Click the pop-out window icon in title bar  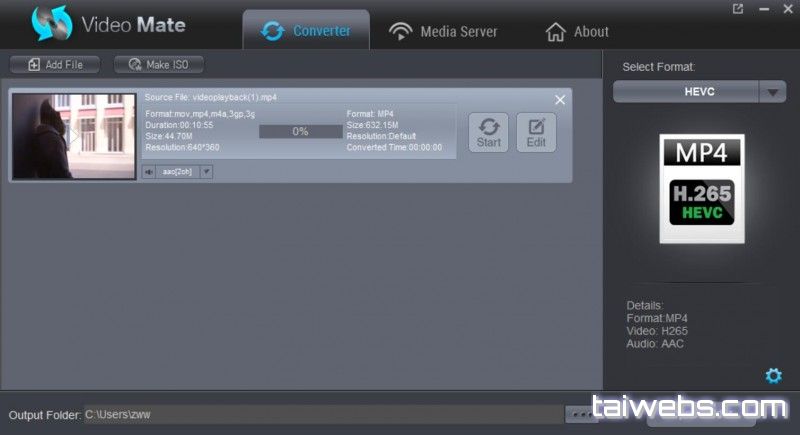738,9
